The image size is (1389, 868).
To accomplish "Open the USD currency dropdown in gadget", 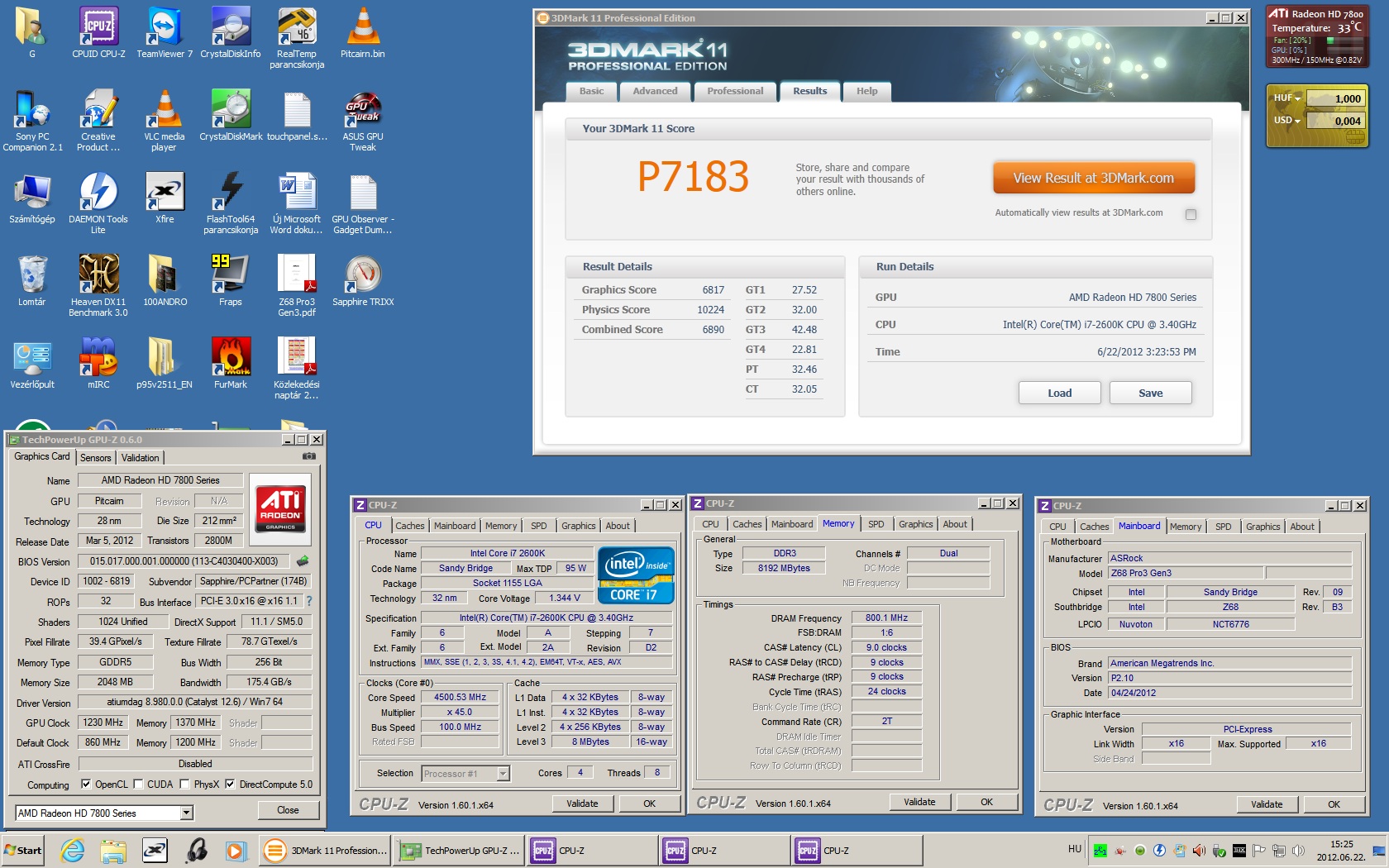I will [1286, 121].
